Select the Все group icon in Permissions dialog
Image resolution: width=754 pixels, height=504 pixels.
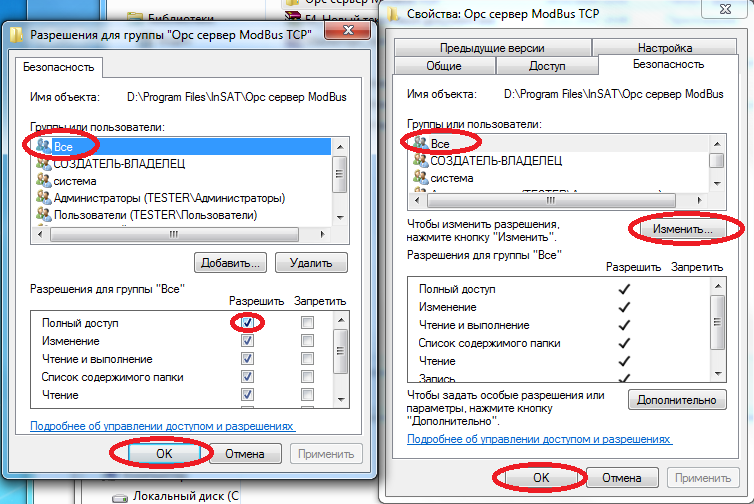point(44,146)
